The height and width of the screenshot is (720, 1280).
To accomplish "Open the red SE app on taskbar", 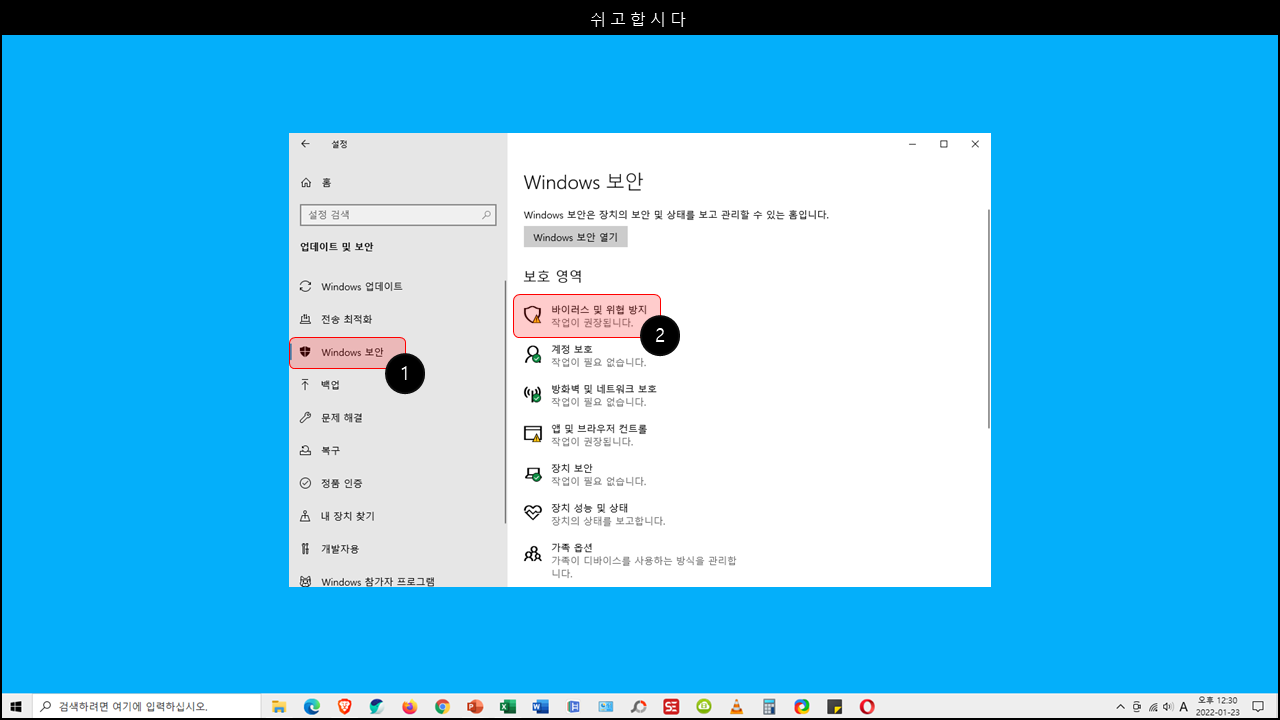I will tap(672, 706).
